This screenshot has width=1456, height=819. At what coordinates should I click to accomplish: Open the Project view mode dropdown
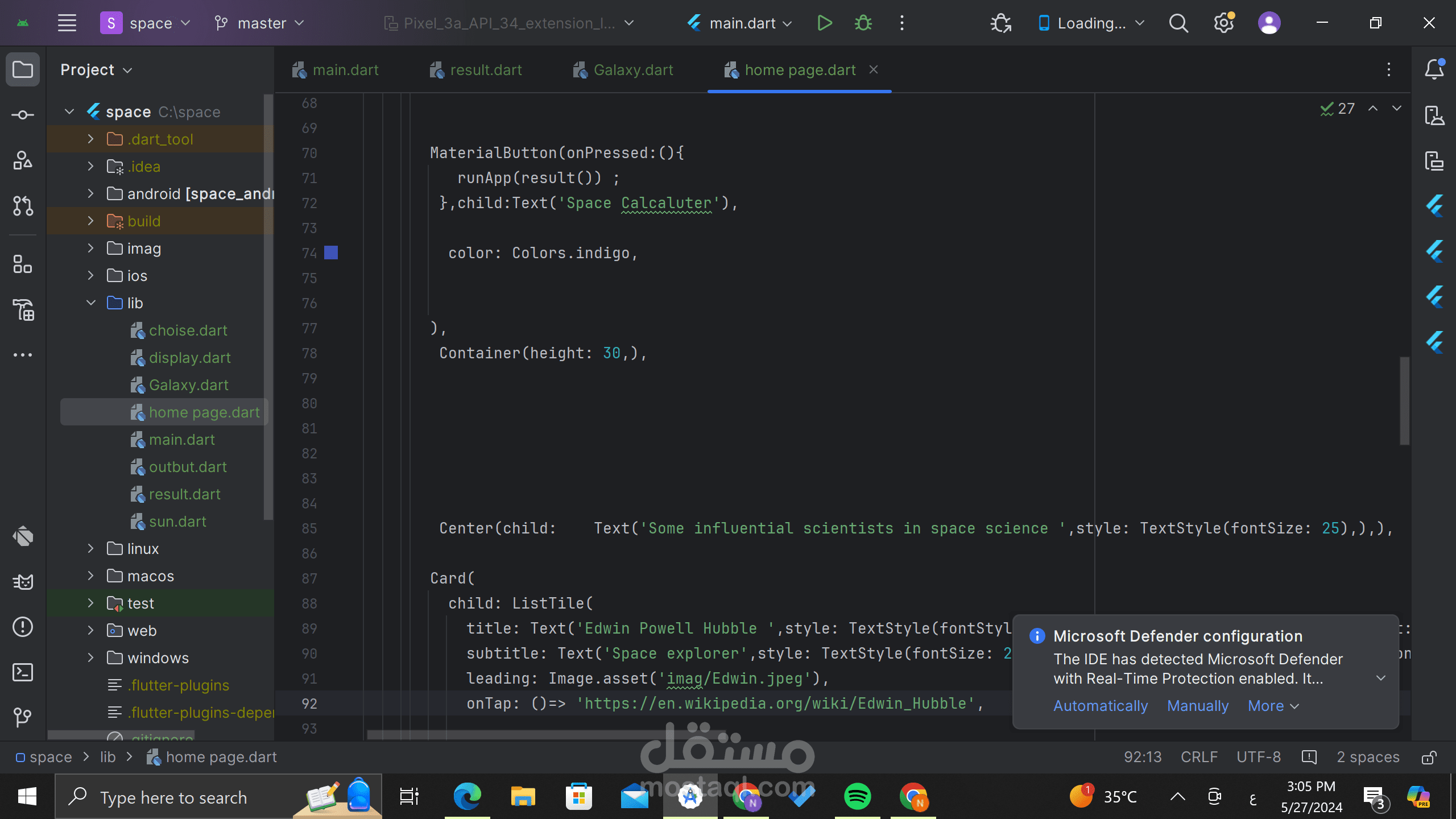point(96,70)
